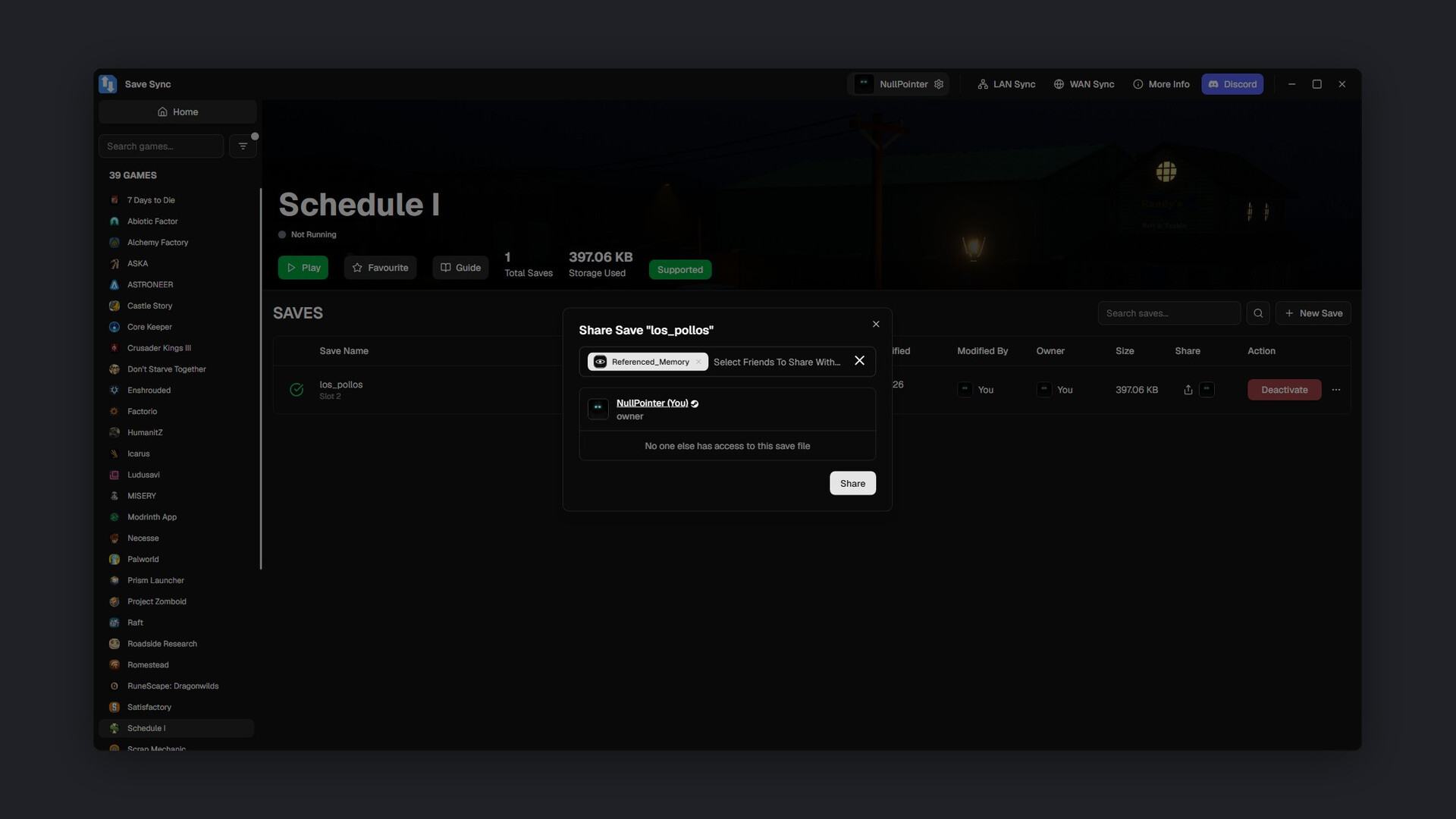Click the Save Sync app logo
Screen dimensions: 1456x819
point(108,84)
